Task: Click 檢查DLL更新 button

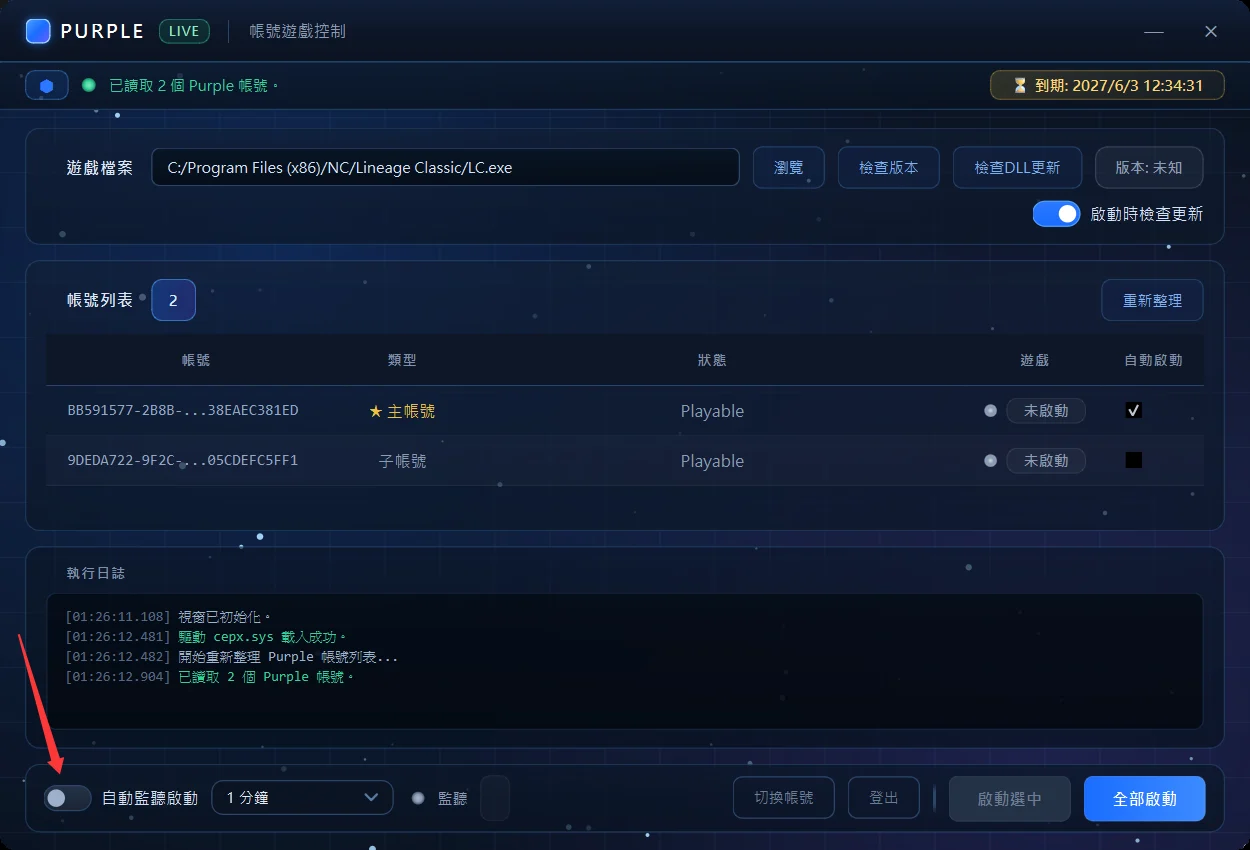Action: pos(1017,168)
